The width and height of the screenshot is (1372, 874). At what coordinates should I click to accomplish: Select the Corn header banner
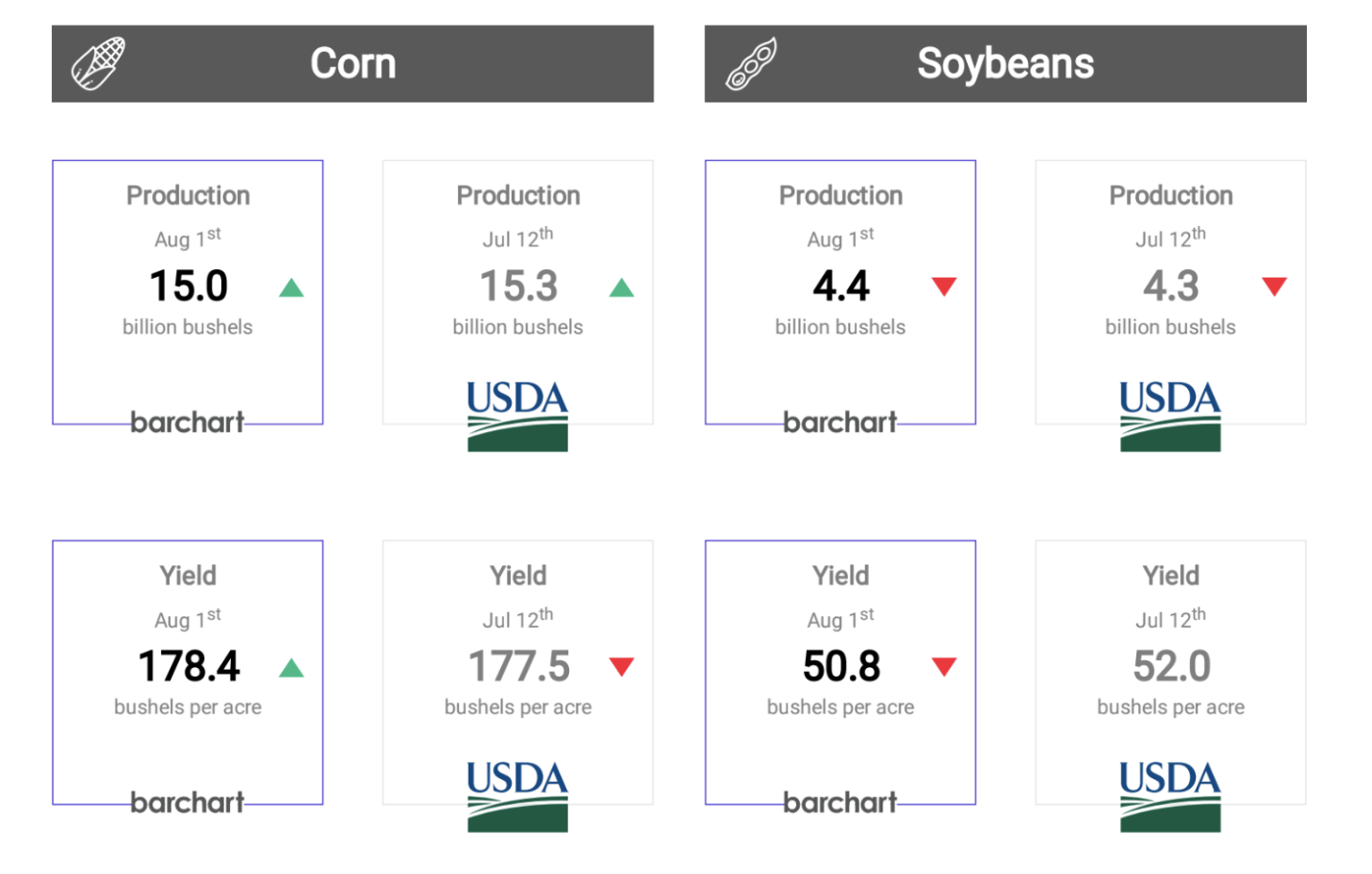click(x=353, y=64)
